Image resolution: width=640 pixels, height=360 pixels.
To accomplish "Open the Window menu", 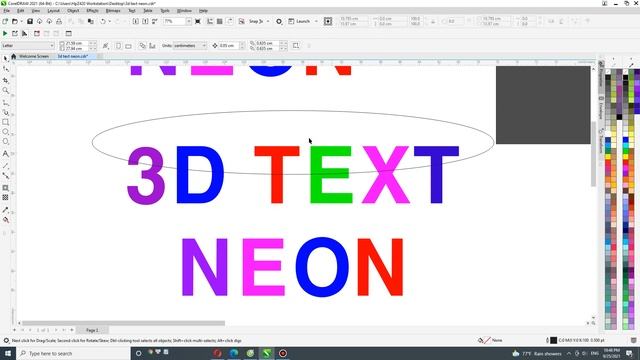I will coord(184,11).
